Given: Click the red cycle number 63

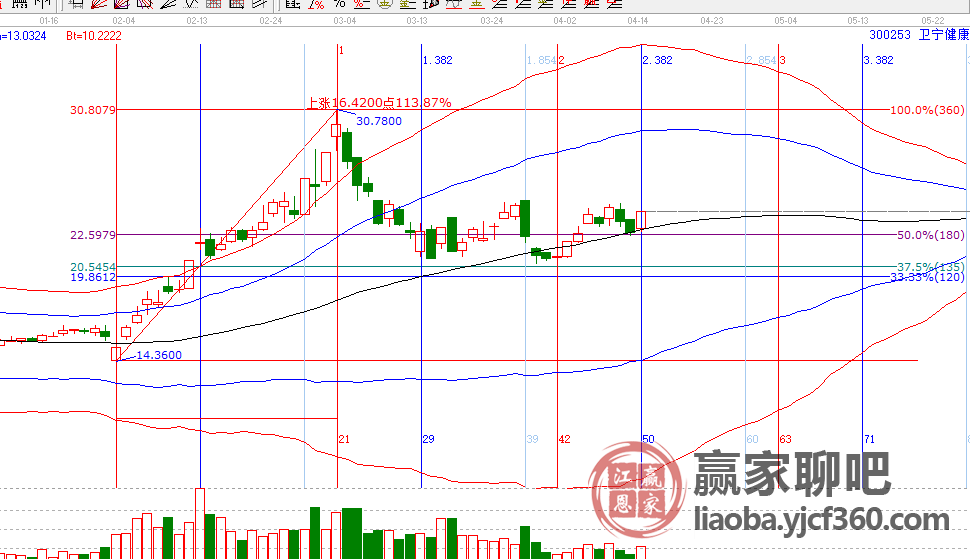Looking at the screenshot, I should 786,439.
